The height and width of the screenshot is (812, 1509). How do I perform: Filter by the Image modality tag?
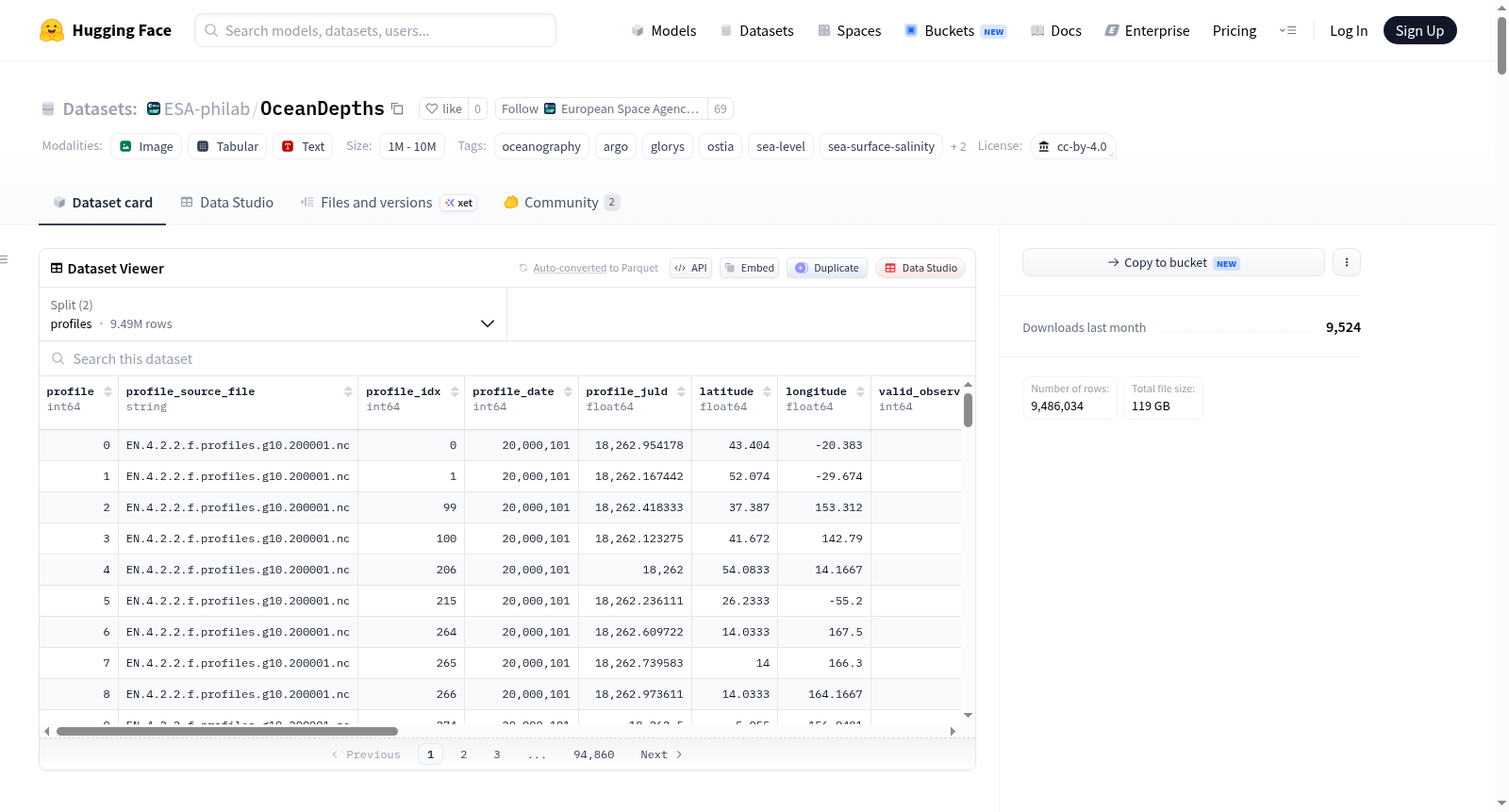[146, 146]
